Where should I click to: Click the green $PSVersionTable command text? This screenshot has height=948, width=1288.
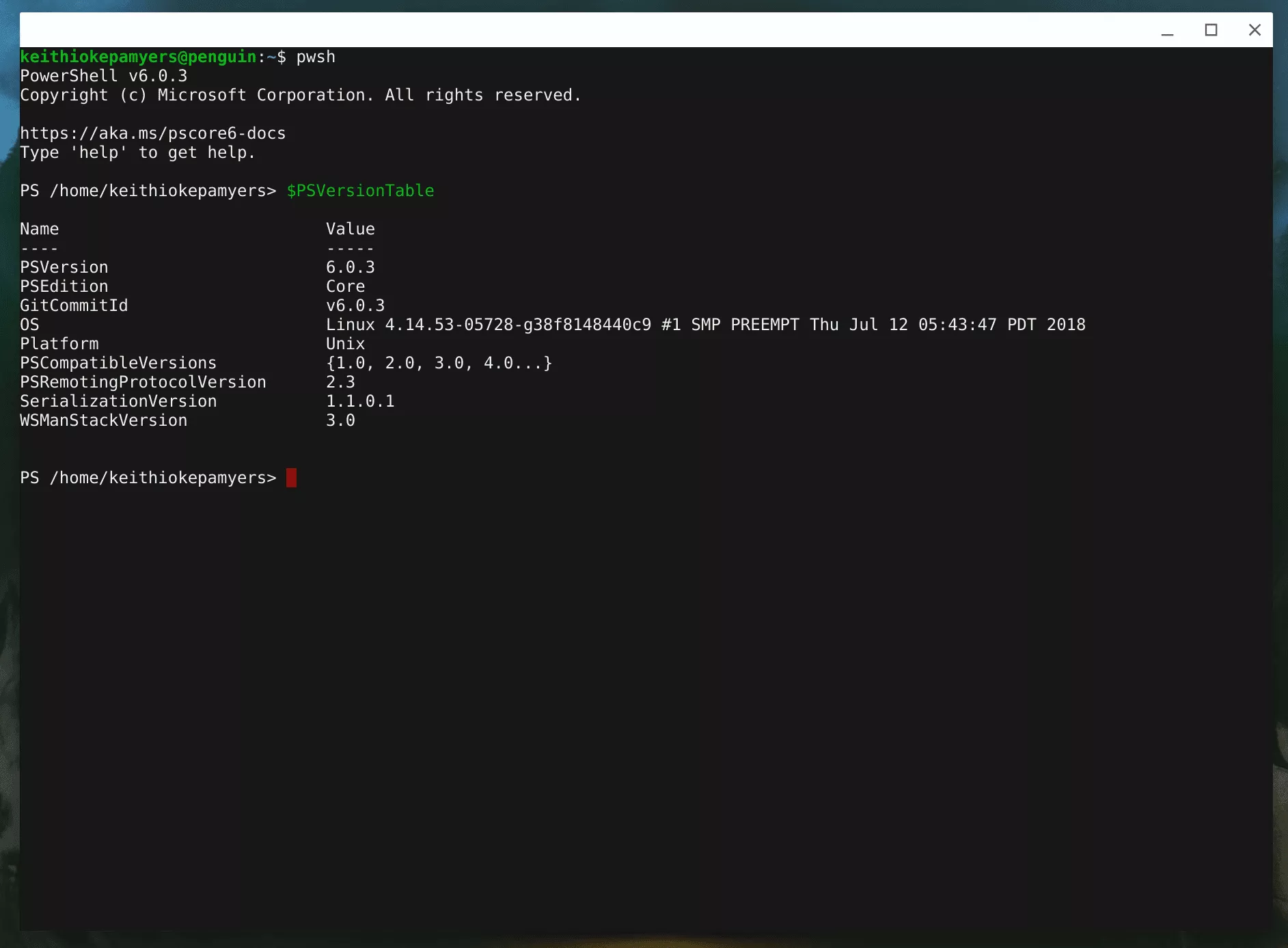click(x=360, y=191)
